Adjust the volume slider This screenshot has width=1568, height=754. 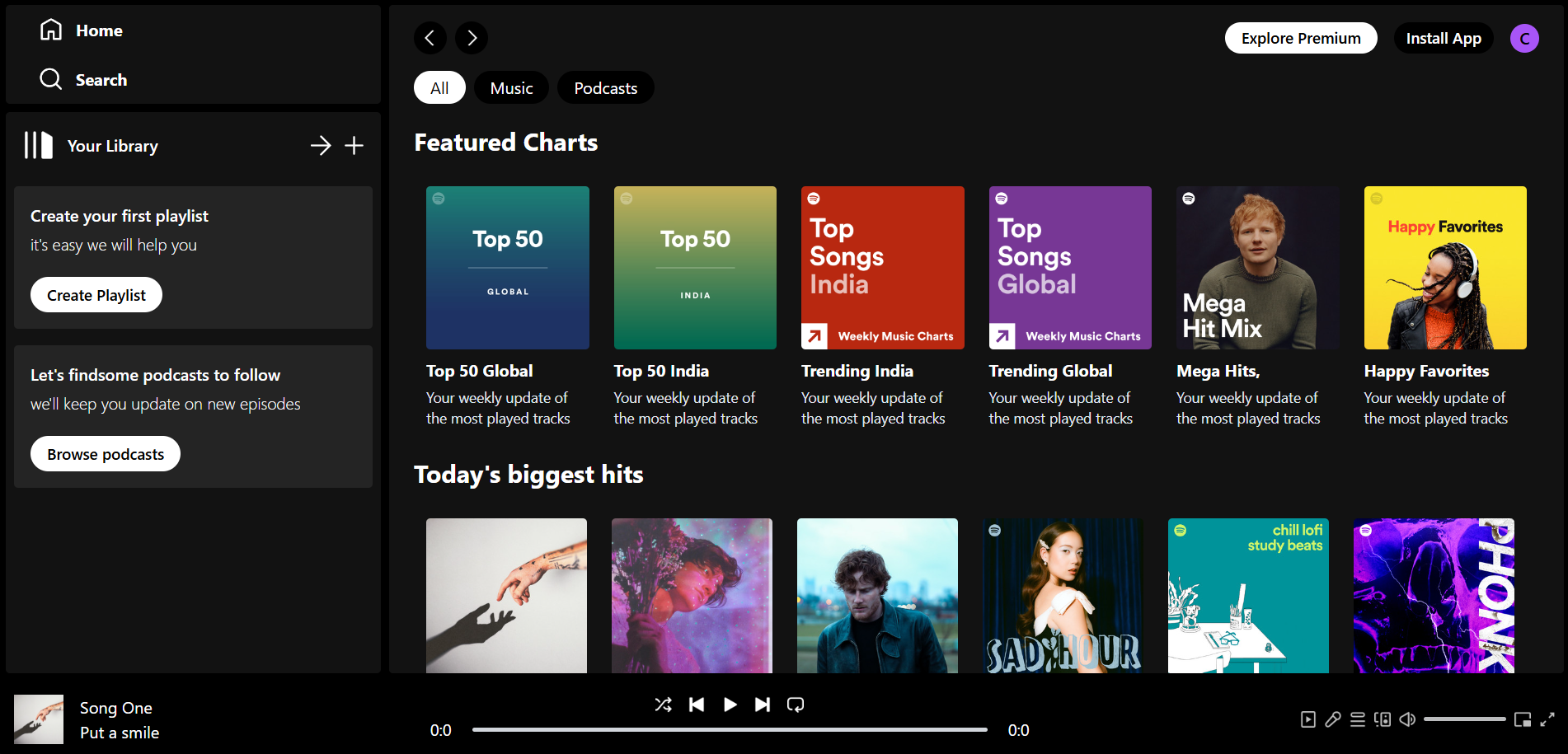tap(1464, 719)
